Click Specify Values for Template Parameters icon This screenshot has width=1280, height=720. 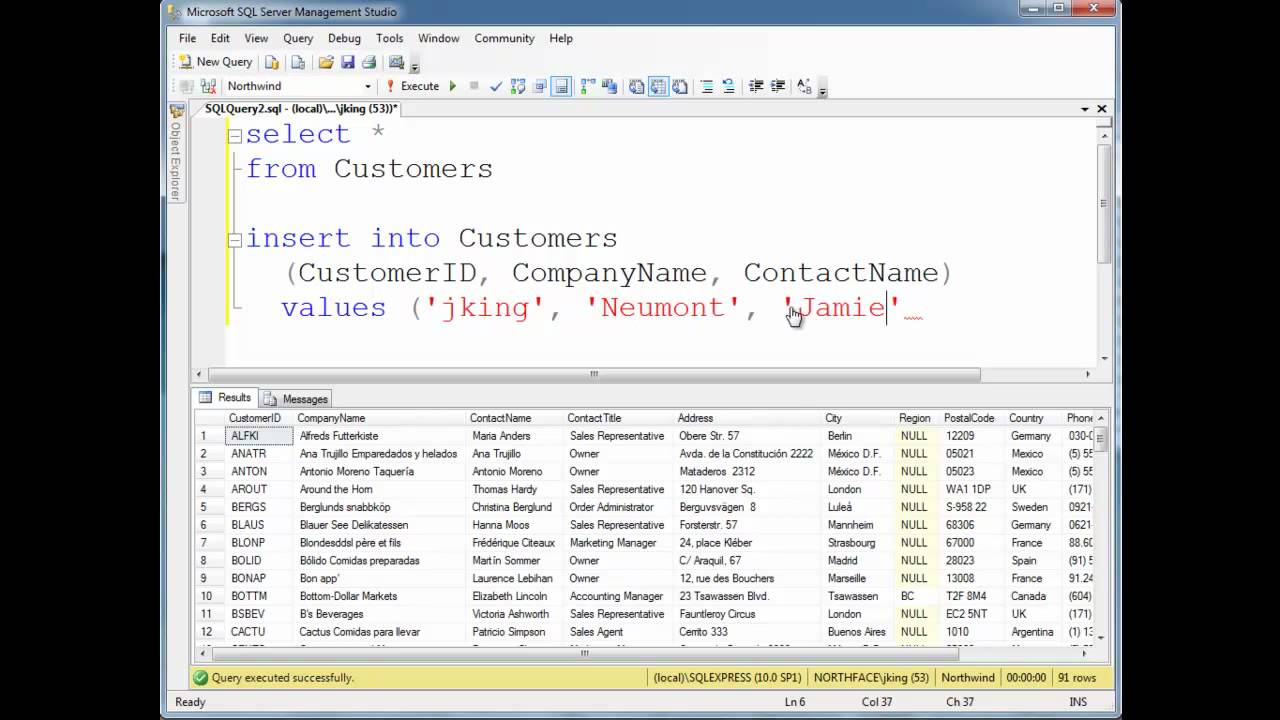[804, 86]
